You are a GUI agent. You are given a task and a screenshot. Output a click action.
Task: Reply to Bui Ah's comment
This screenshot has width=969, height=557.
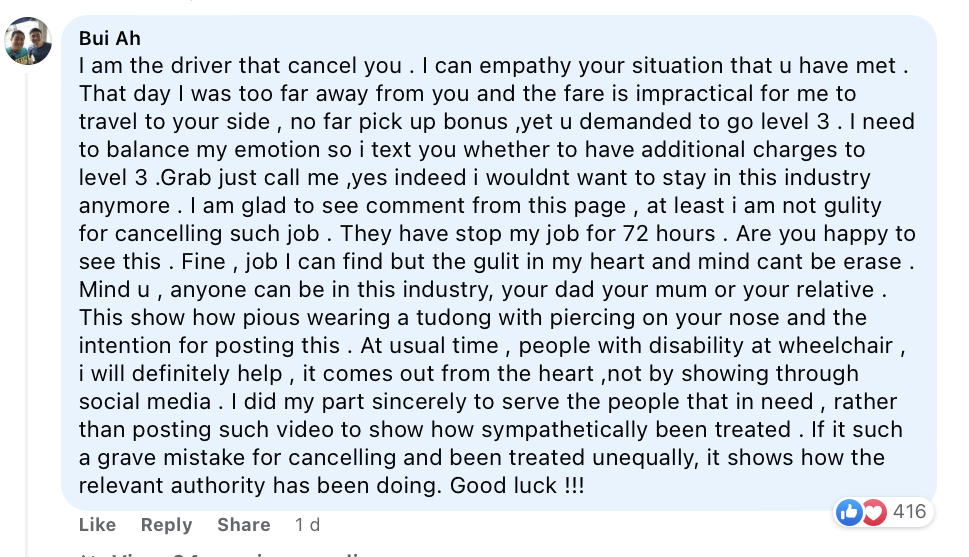point(166,525)
